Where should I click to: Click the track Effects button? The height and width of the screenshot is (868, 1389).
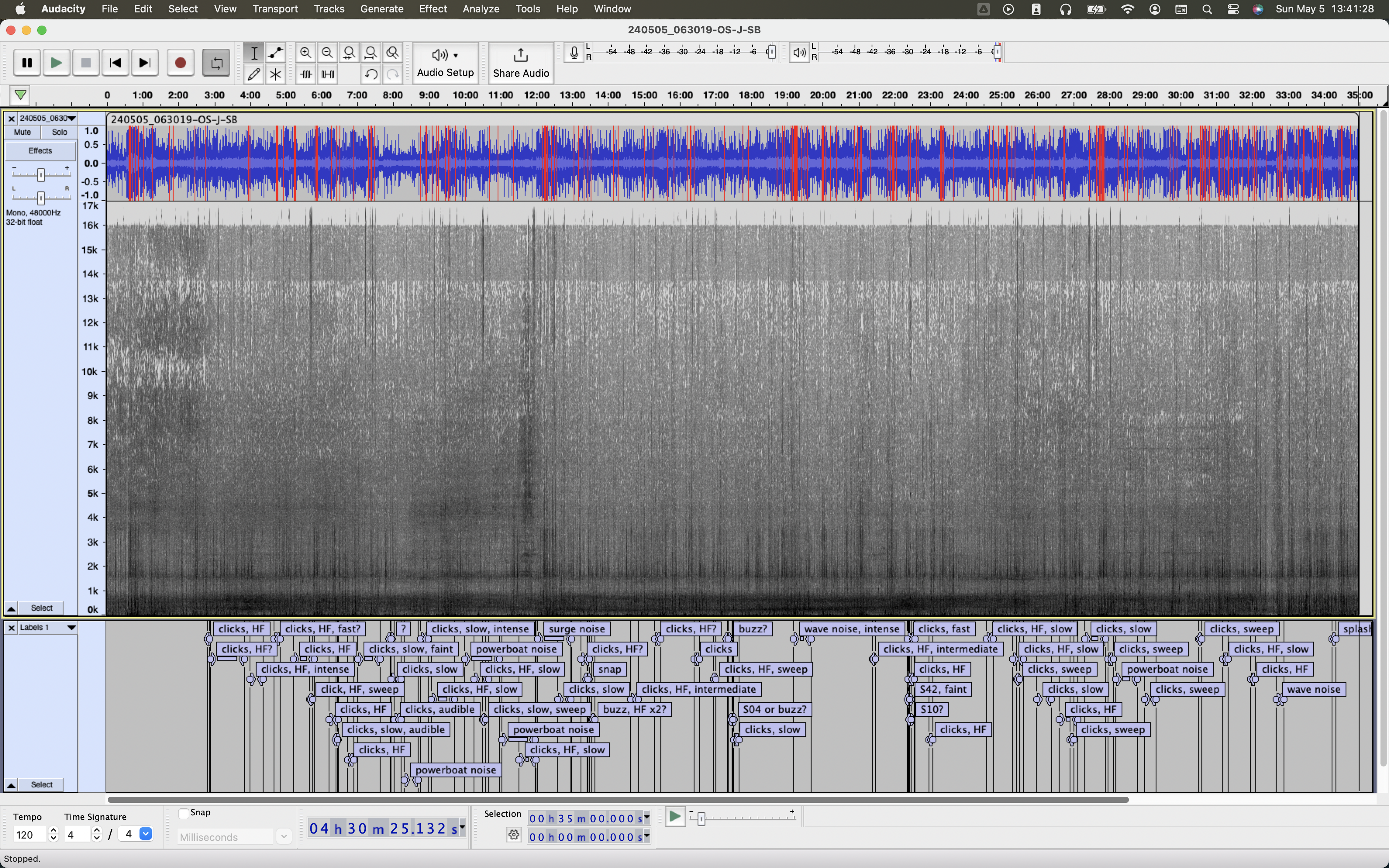point(40,151)
